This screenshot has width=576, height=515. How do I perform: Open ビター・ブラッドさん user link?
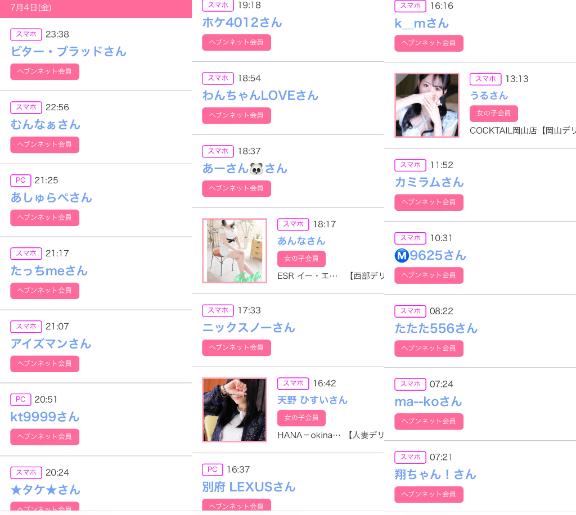(x=68, y=51)
